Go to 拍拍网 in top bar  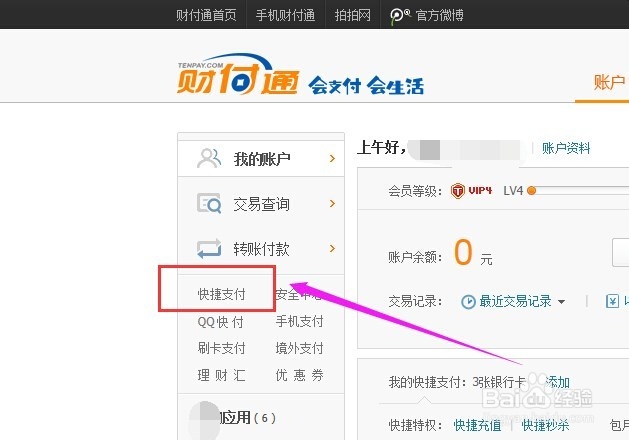coord(353,15)
